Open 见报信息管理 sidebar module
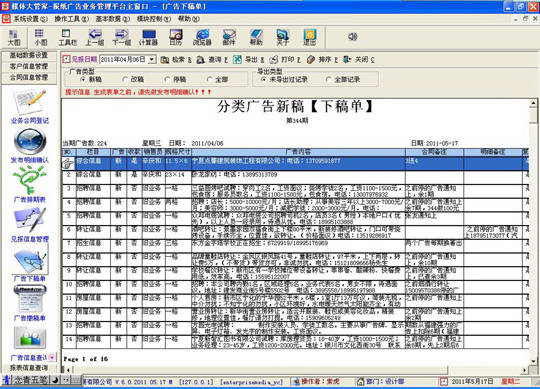 pyautogui.click(x=30, y=224)
